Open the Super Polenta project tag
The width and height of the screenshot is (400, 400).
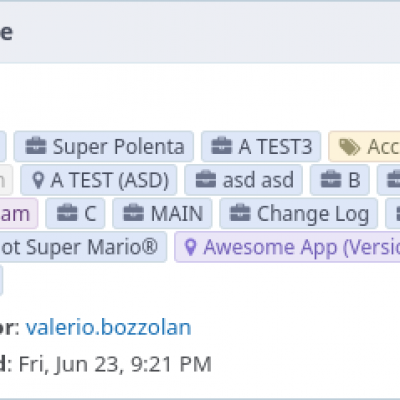(x=104, y=146)
